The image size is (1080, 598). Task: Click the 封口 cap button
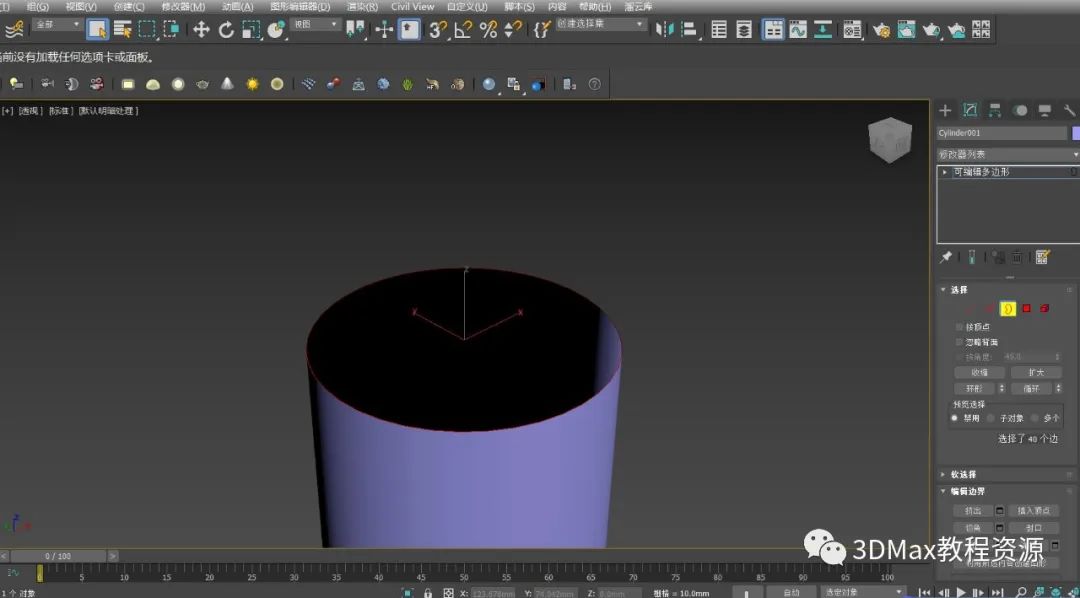(1034, 527)
